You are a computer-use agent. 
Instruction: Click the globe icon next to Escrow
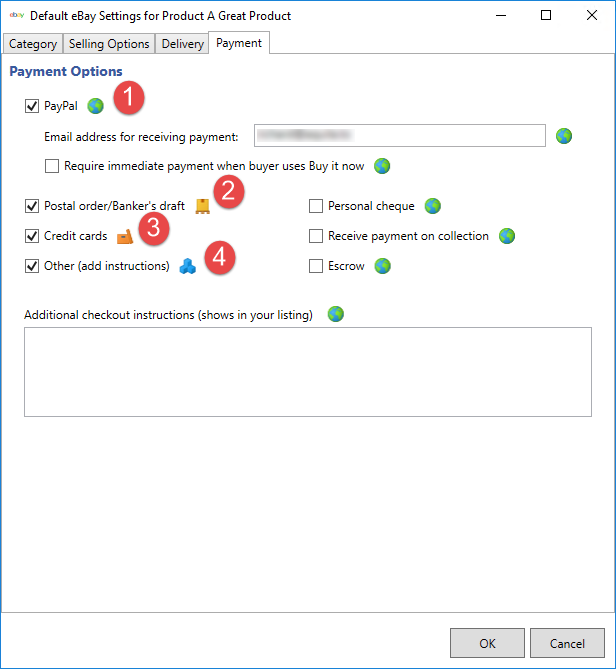pyautogui.click(x=382, y=266)
